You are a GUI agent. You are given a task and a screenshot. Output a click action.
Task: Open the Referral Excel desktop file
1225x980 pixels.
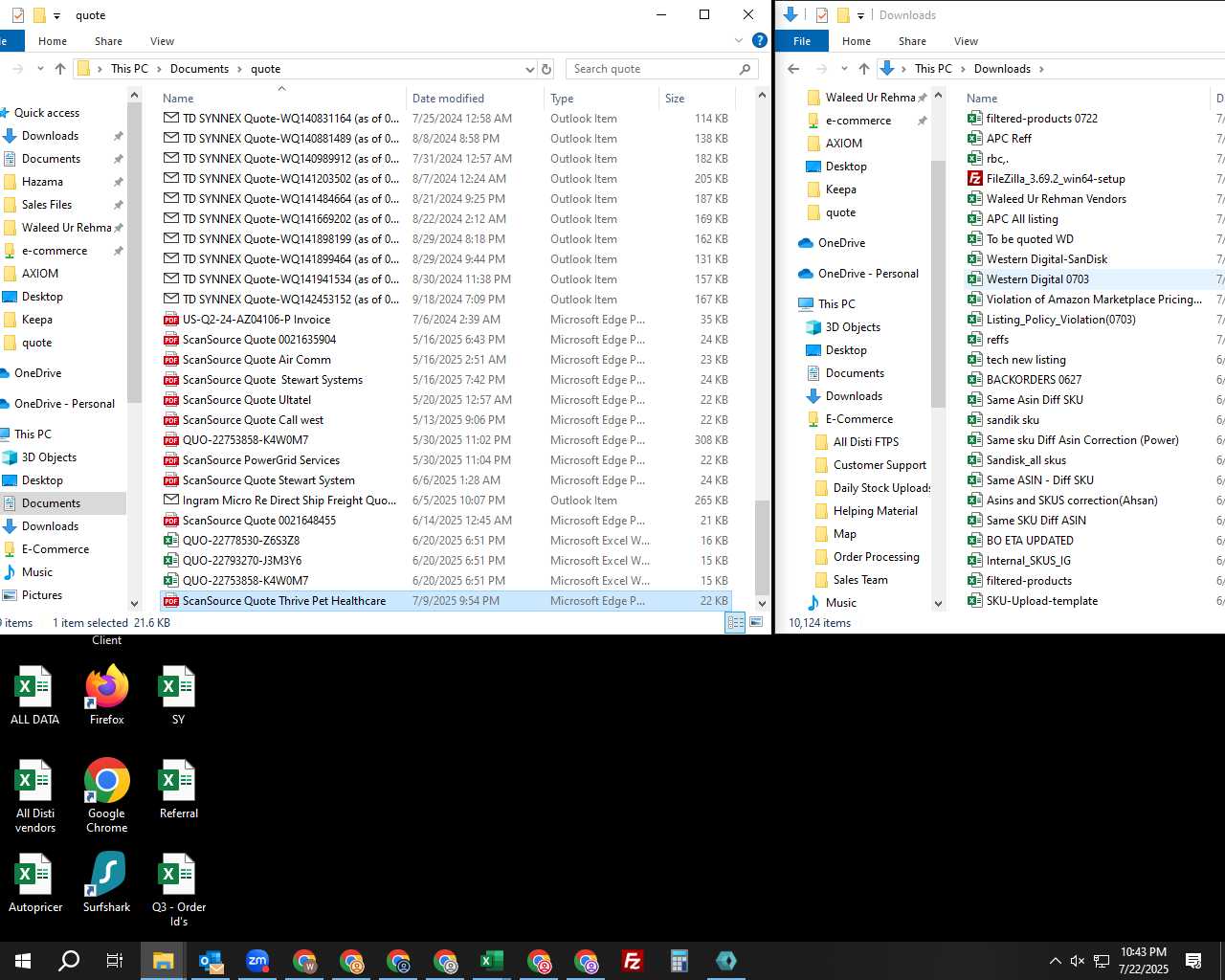(178, 790)
